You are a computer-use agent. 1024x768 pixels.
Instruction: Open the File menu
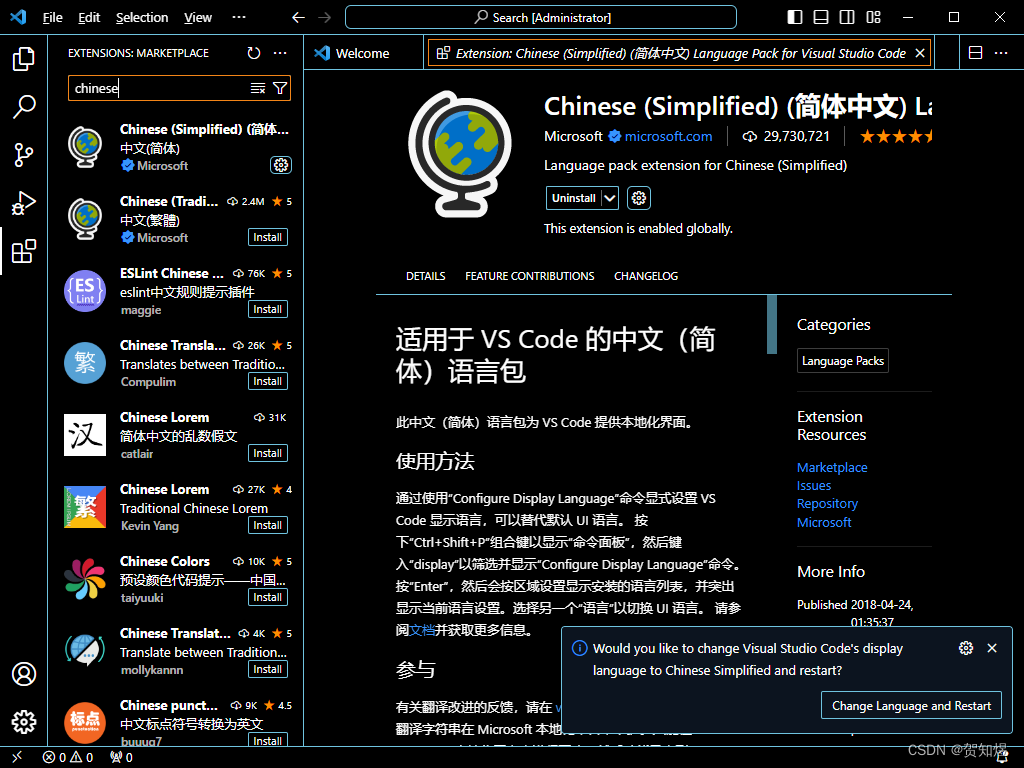[x=53, y=18]
